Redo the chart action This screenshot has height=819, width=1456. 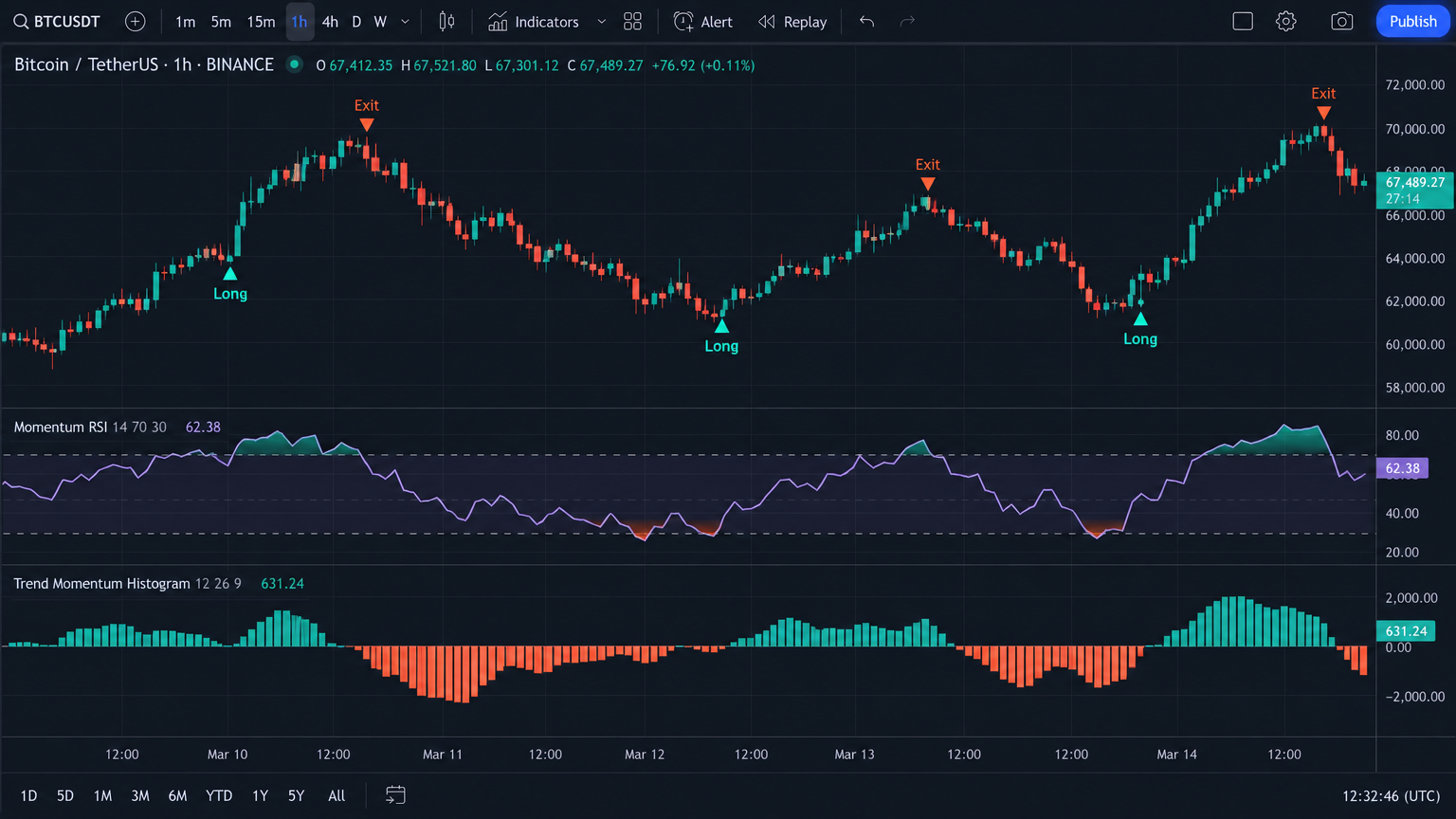pyautogui.click(x=907, y=21)
